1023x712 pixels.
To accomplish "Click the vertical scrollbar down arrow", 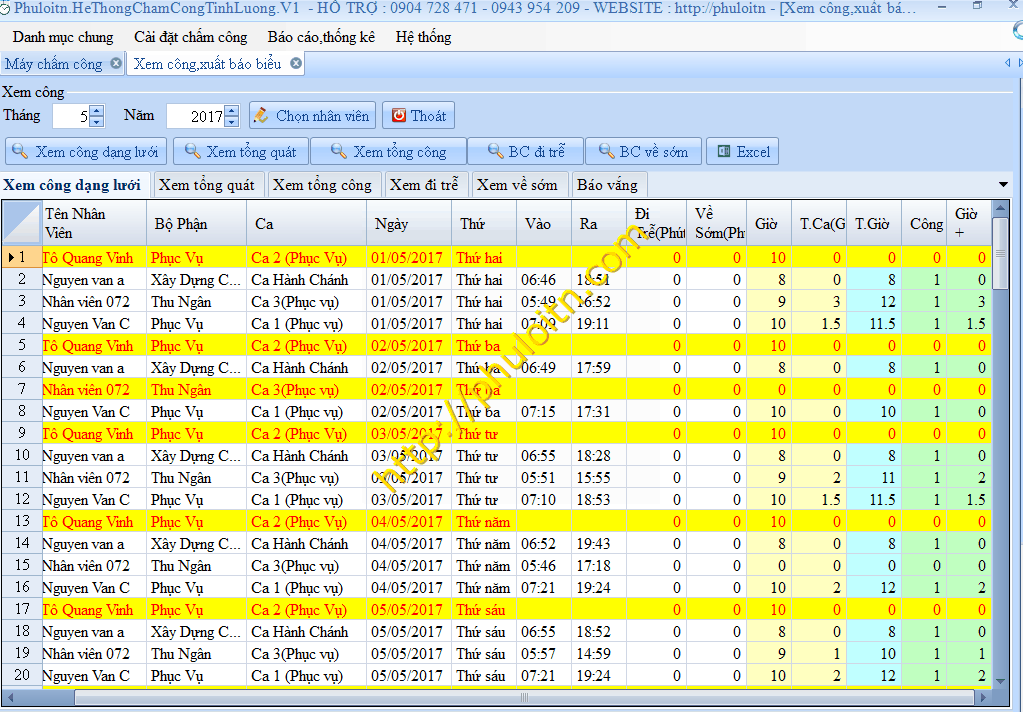I will click(1000, 681).
